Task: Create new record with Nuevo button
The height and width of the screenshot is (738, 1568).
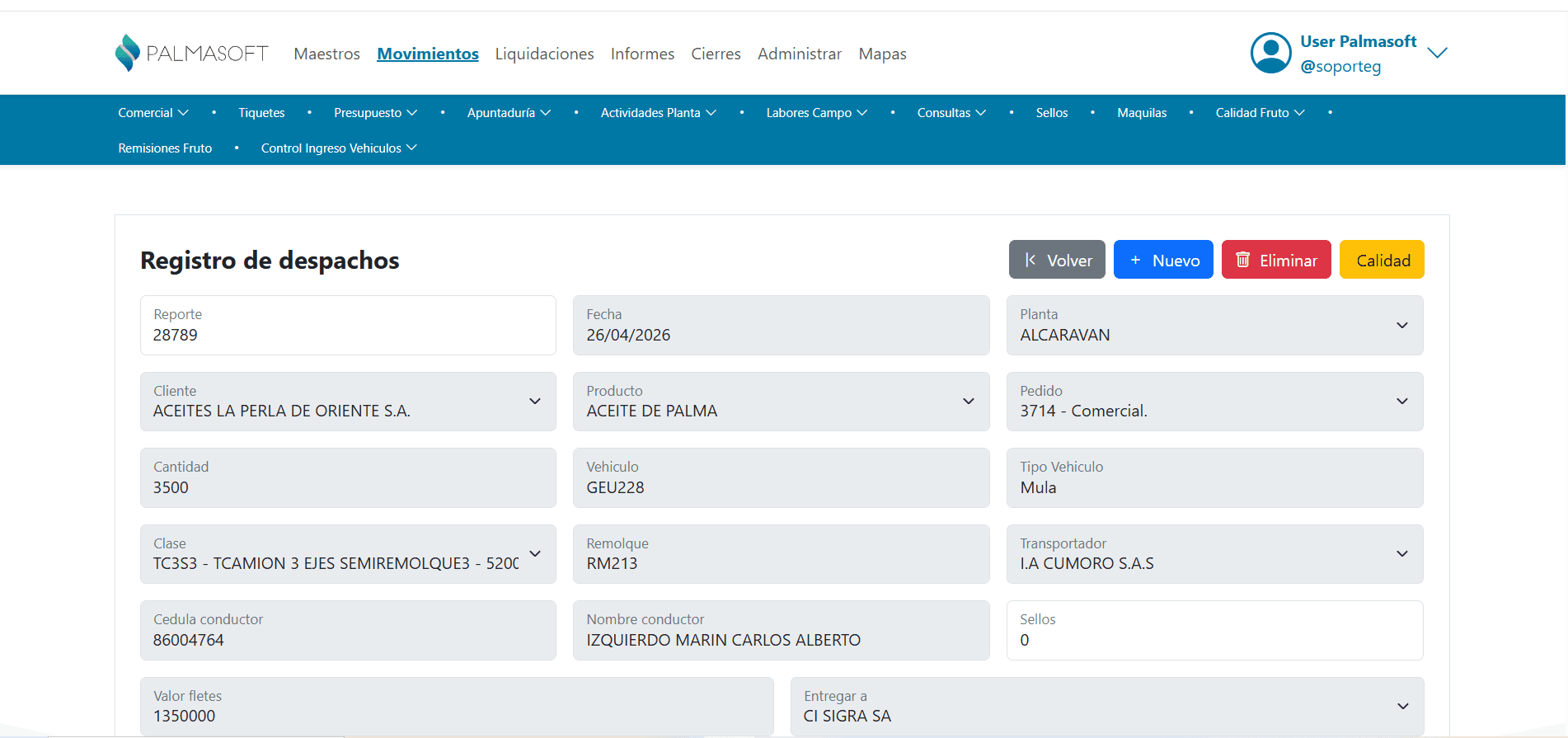Action: [x=1162, y=260]
